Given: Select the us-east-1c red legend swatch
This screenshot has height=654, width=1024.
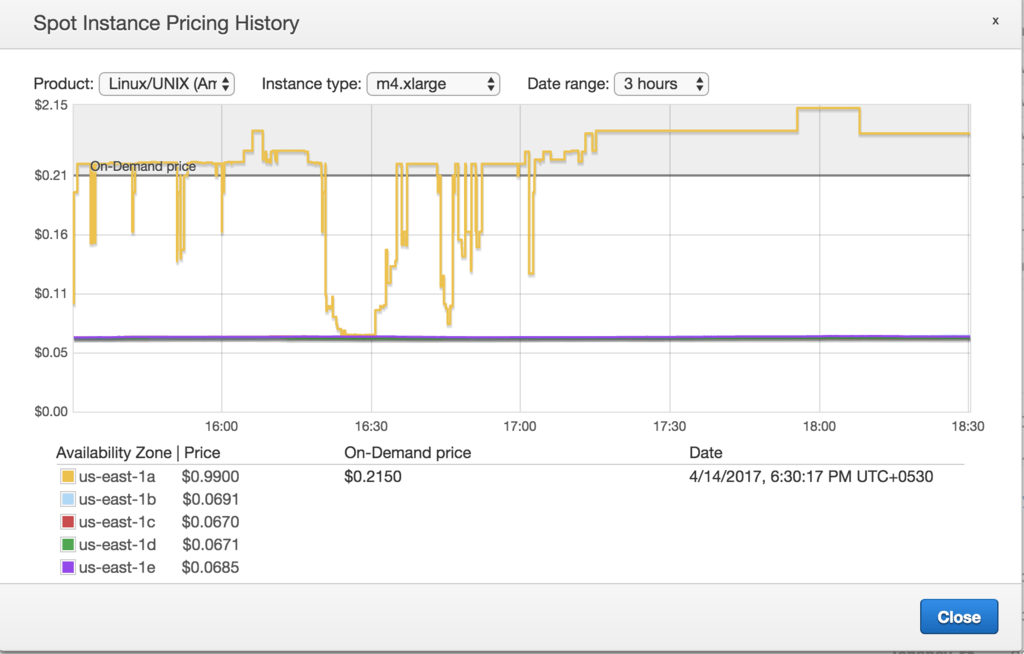Looking at the screenshot, I should pos(68,522).
